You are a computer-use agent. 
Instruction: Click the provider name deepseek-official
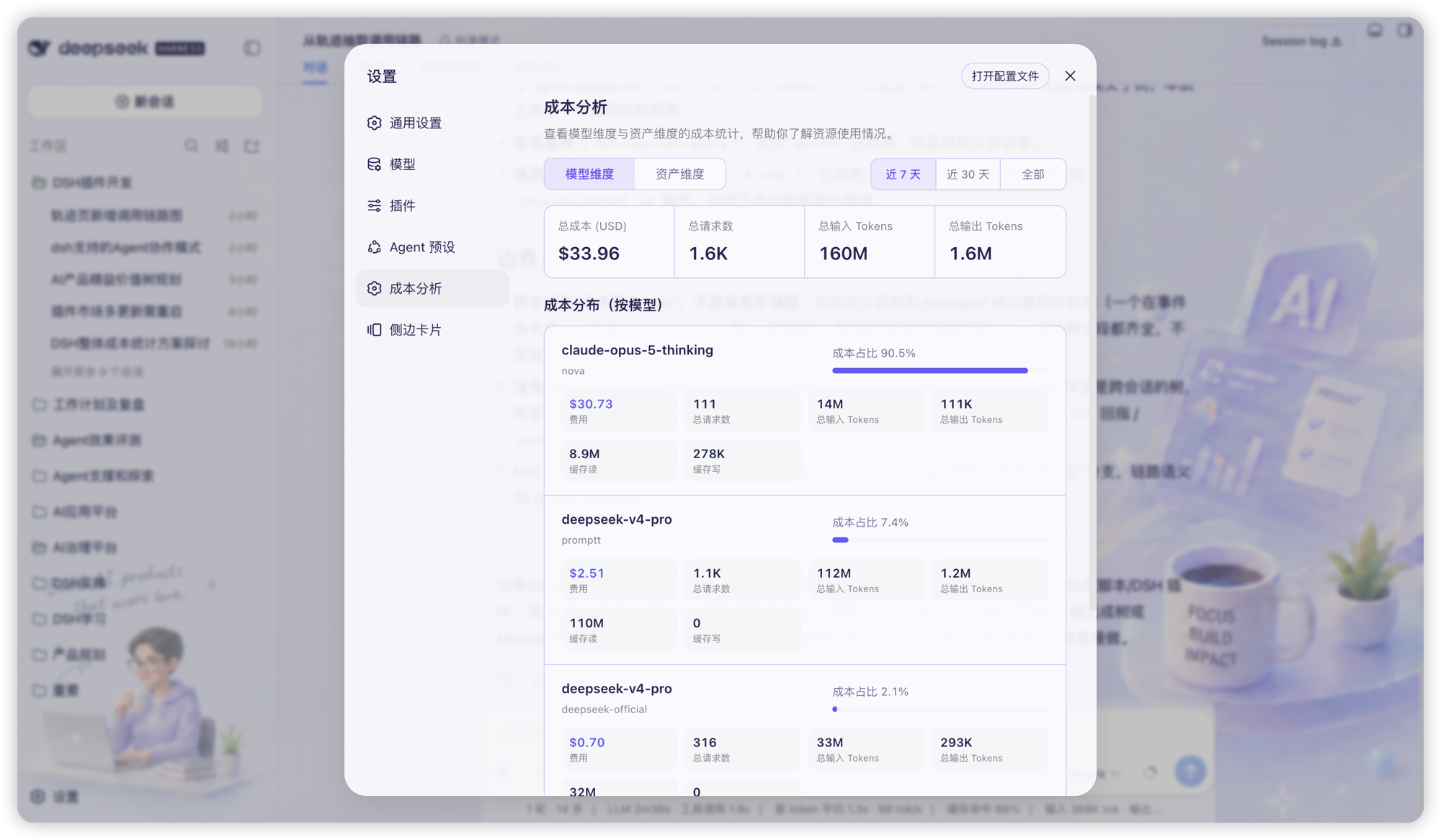click(x=604, y=710)
